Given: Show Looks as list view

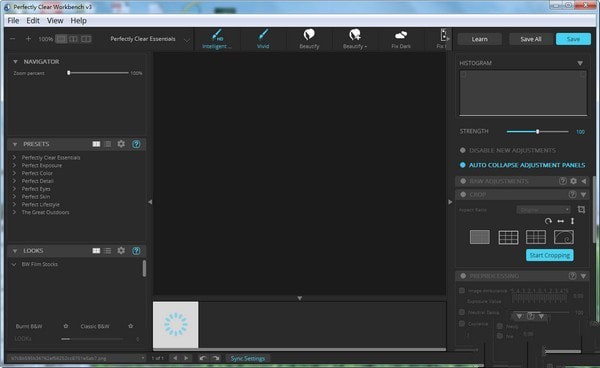Looking at the screenshot, I should 108,251.
